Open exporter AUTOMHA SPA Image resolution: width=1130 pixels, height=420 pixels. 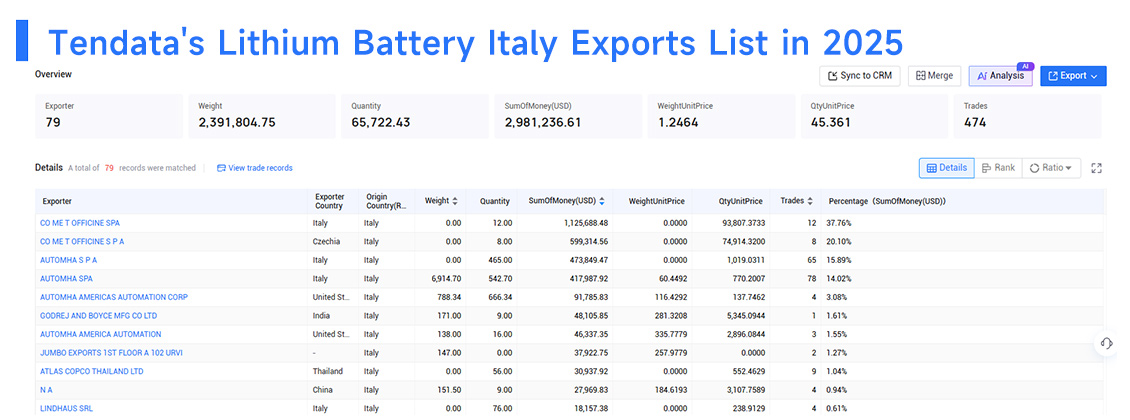66,279
